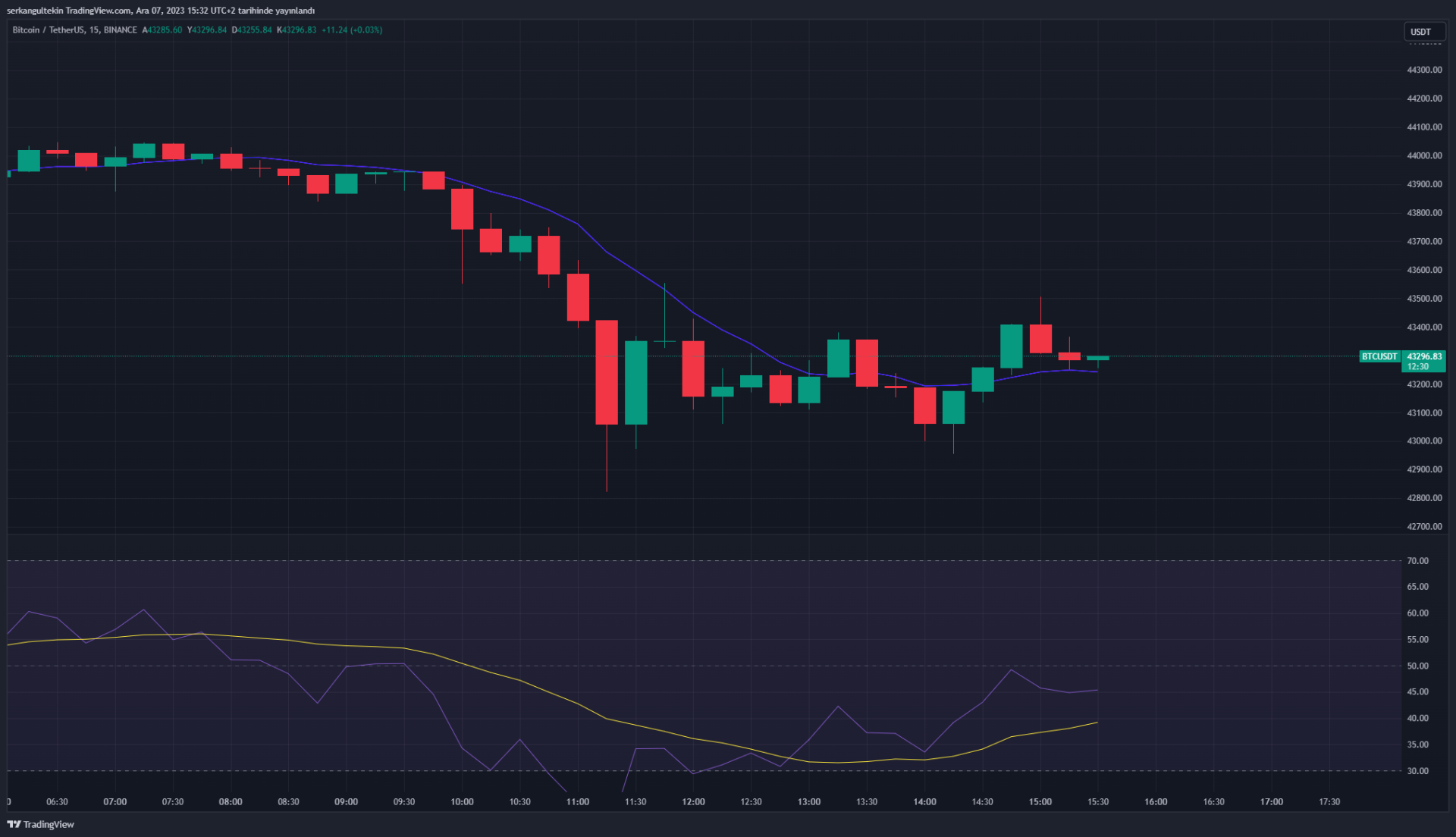The width and height of the screenshot is (1456, 837).
Task: Click the TradingView logo at bottom left
Action: 41,824
